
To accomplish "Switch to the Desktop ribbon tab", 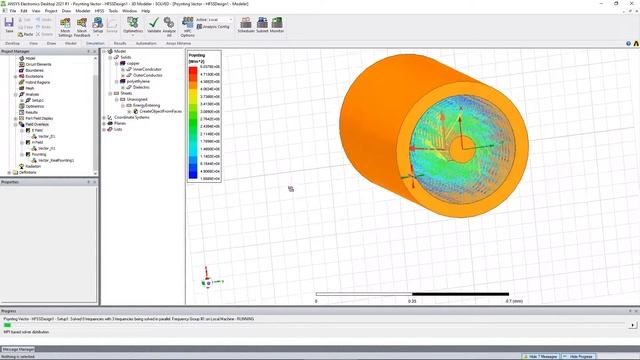I will pos(12,43).
